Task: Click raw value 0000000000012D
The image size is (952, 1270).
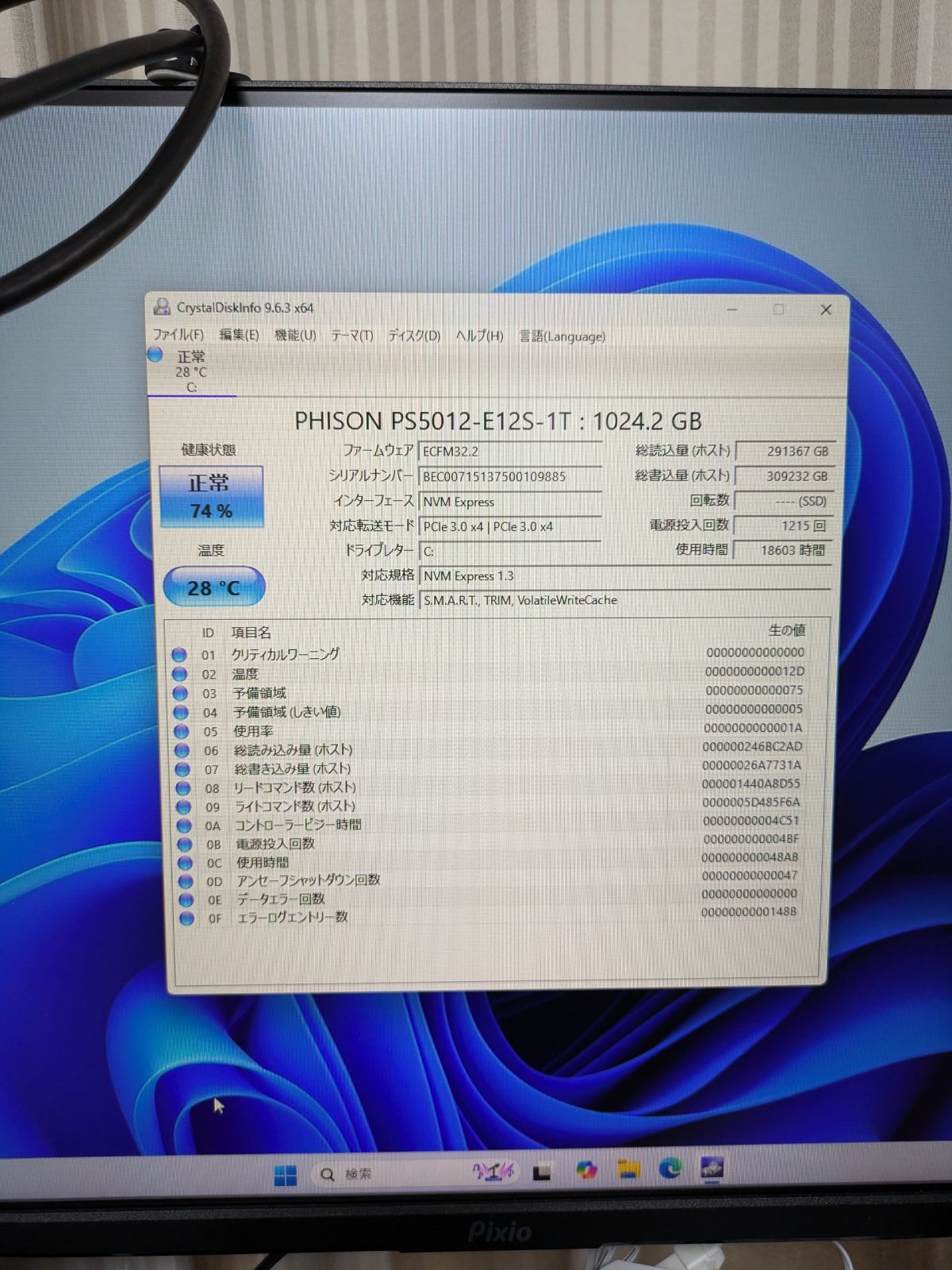Action: 754,672
